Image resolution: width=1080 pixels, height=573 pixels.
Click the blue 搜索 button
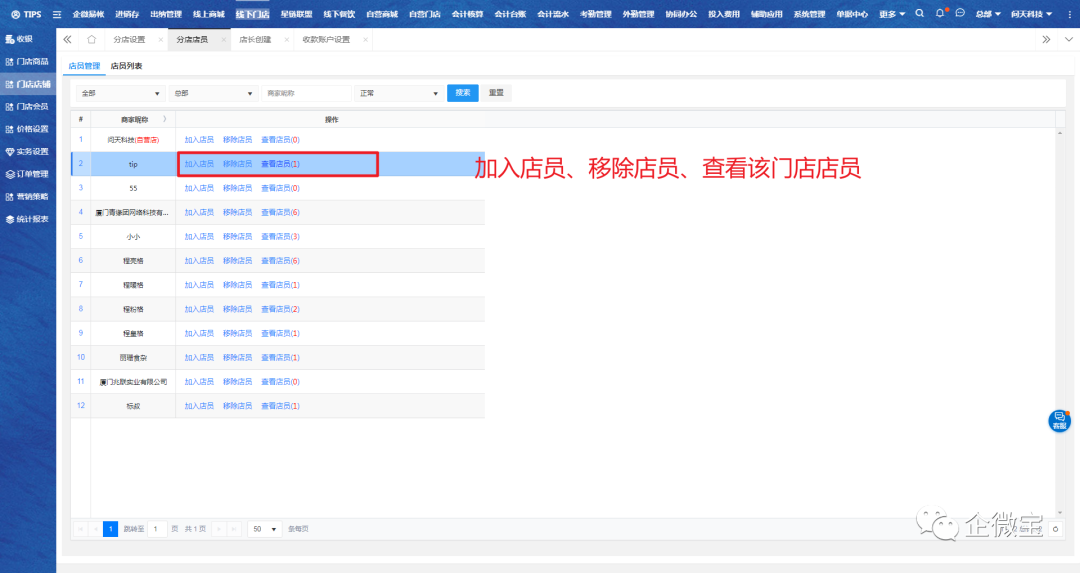pos(462,93)
